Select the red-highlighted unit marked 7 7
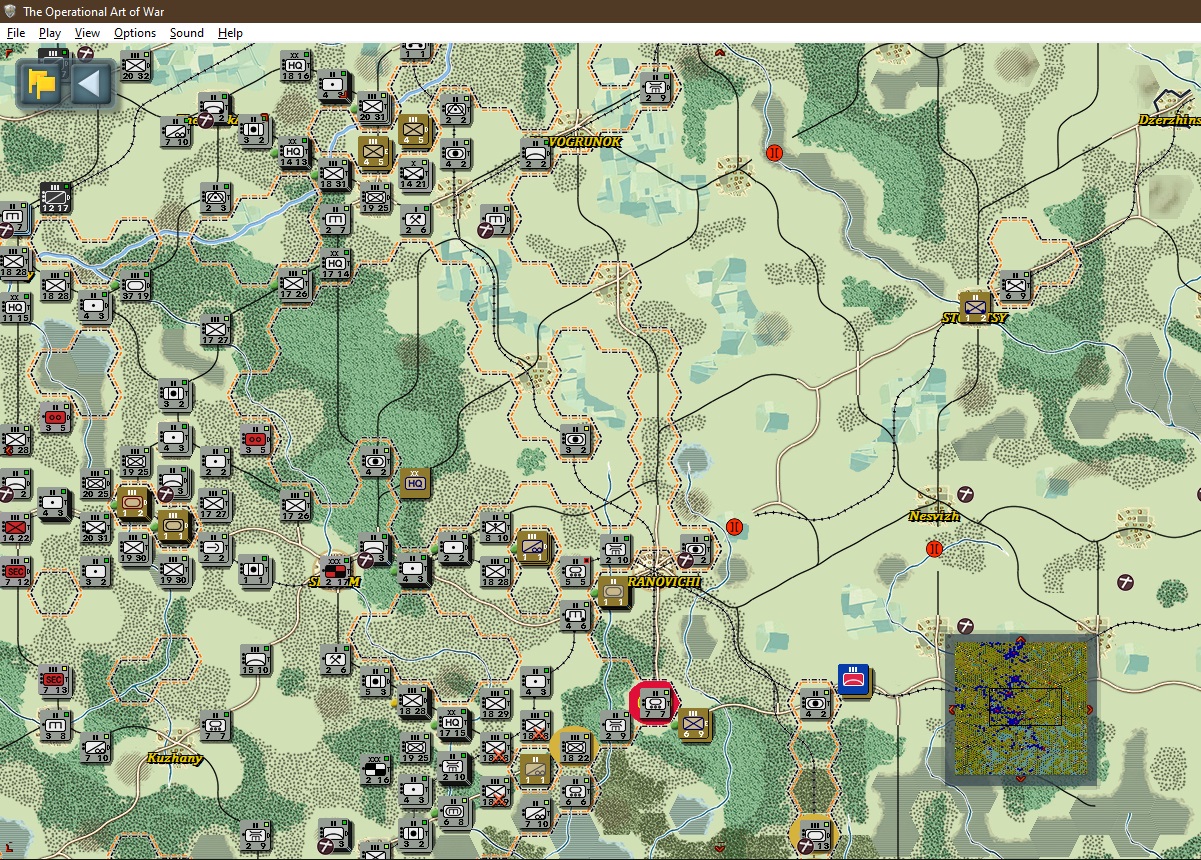This screenshot has height=860, width=1201. (x=655, y=704)
